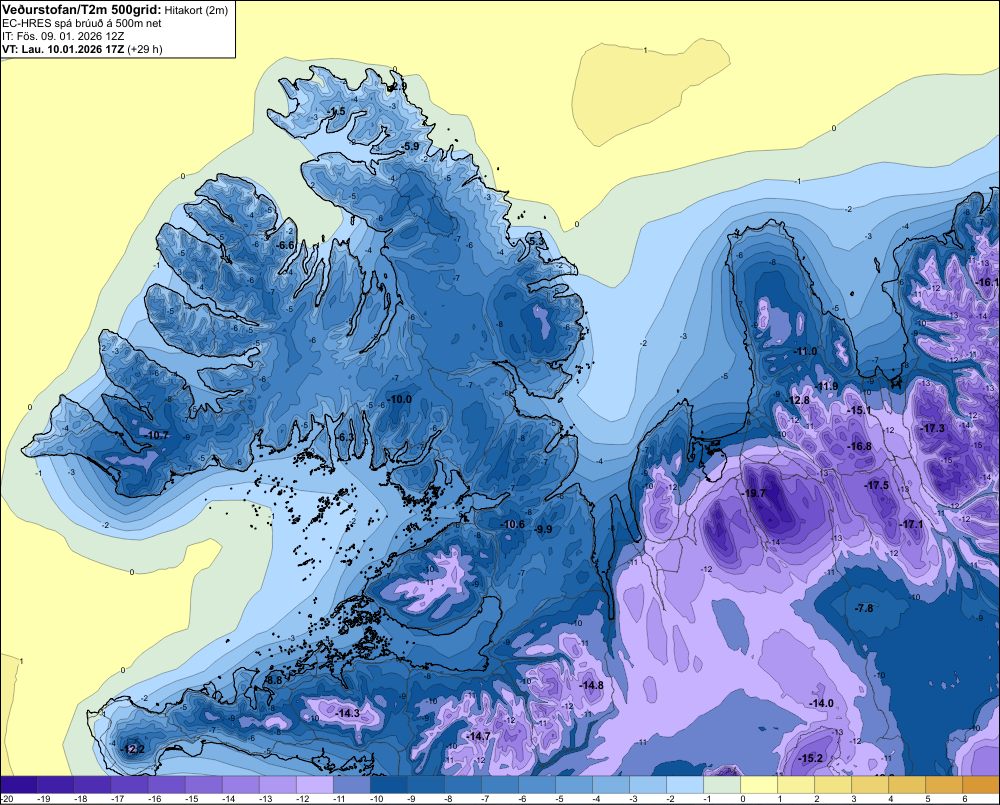Viewport: 1000px width, 805px height.
Task: Click the -11.9 temperature value
Action: tap(826, 387)
